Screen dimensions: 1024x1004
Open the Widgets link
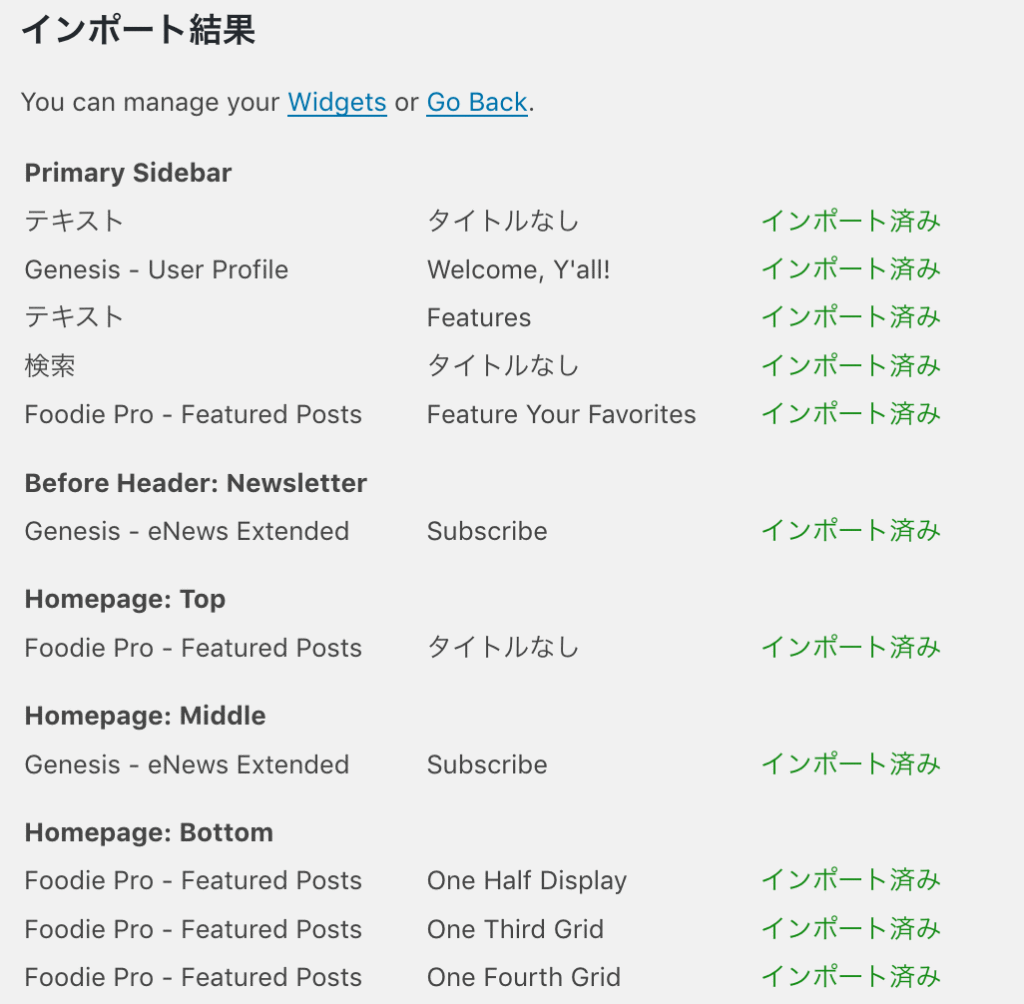[337, 103]
